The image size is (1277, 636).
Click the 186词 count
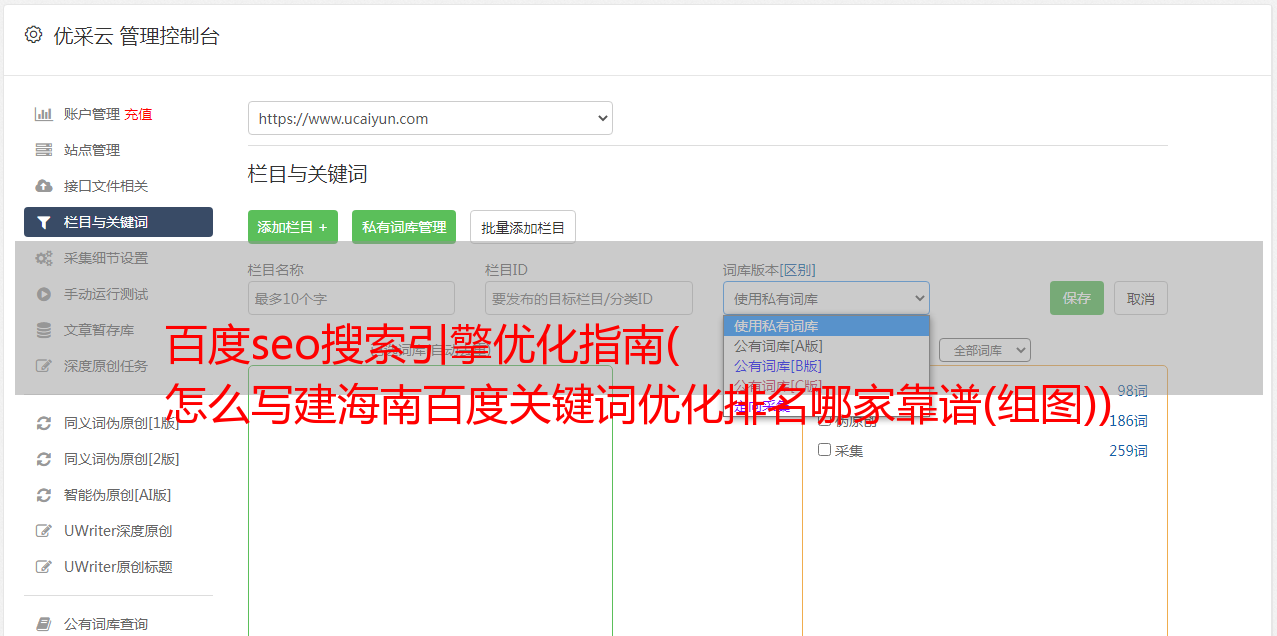(1128, 421)
